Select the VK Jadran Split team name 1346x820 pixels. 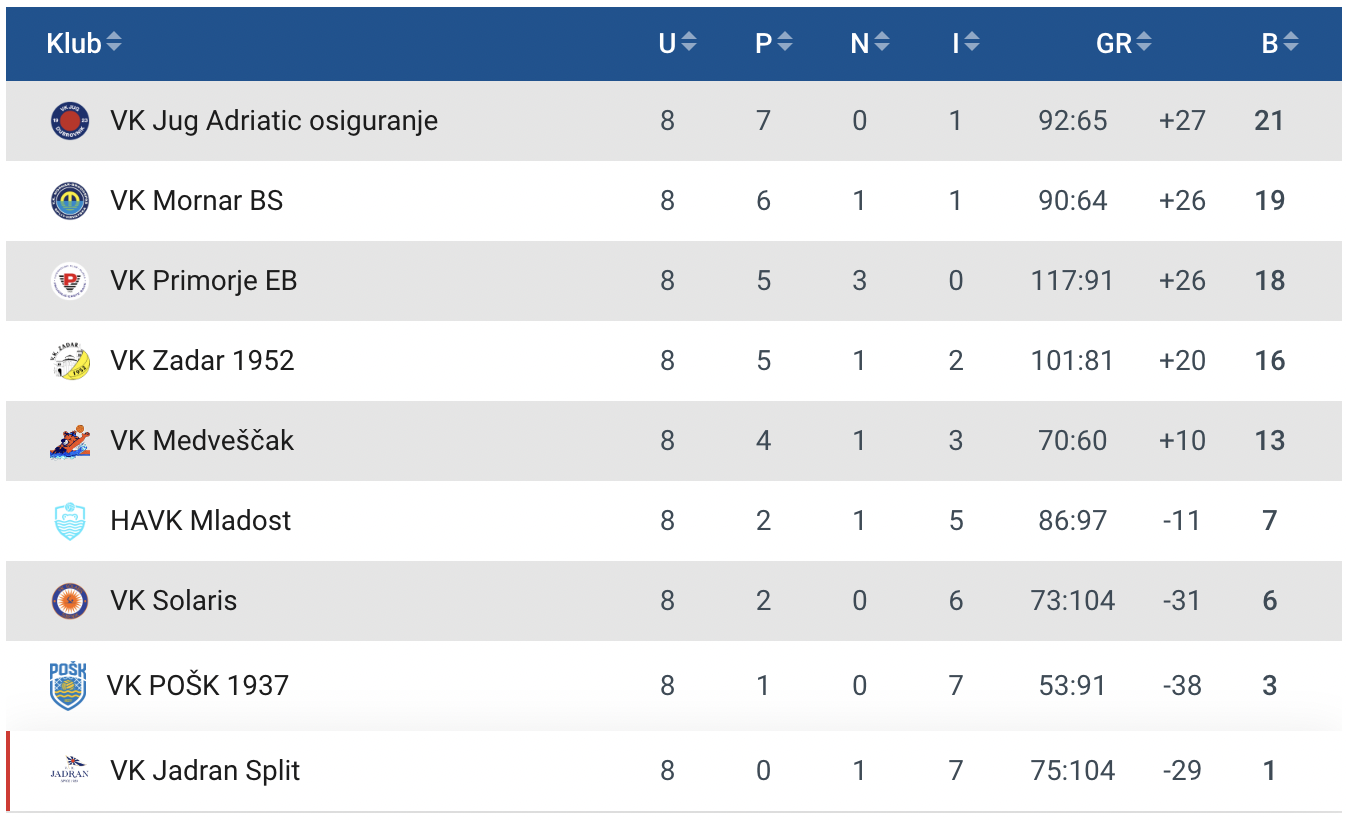point(205,771)
